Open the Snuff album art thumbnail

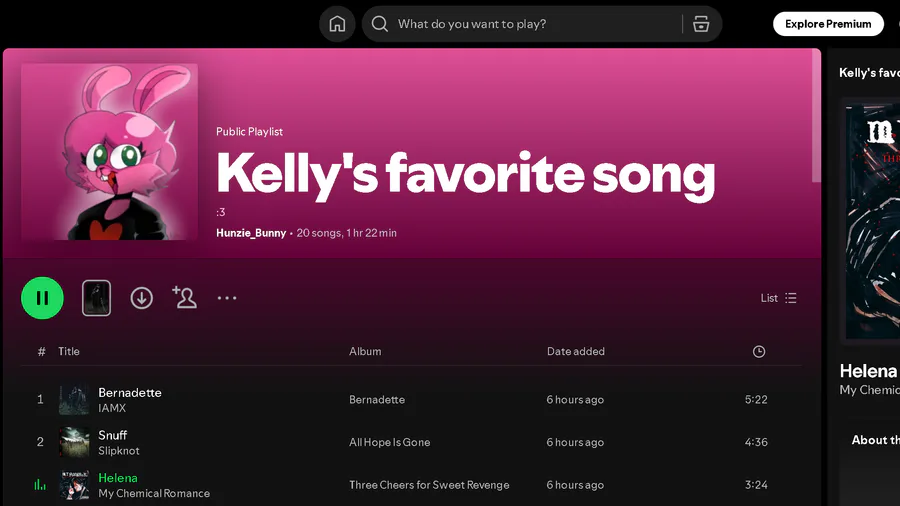tap(74, 442)
